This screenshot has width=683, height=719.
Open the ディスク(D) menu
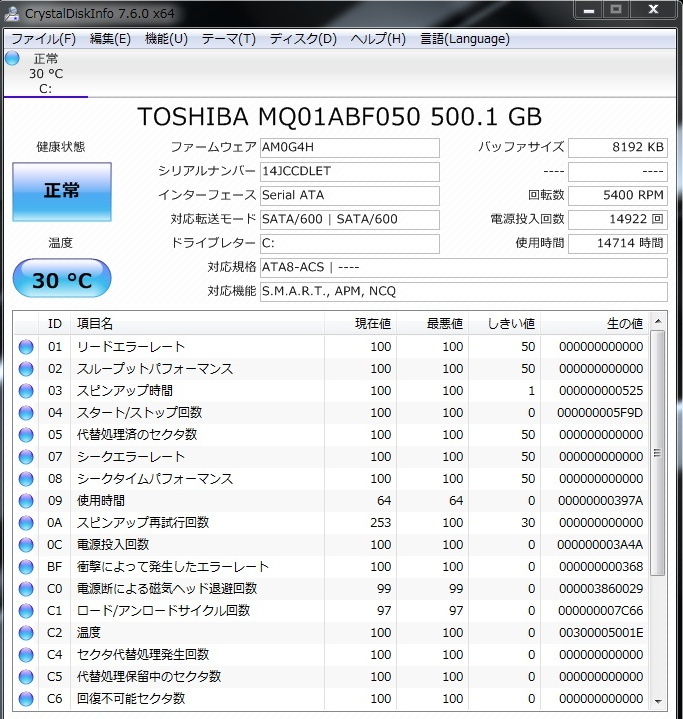303,39
